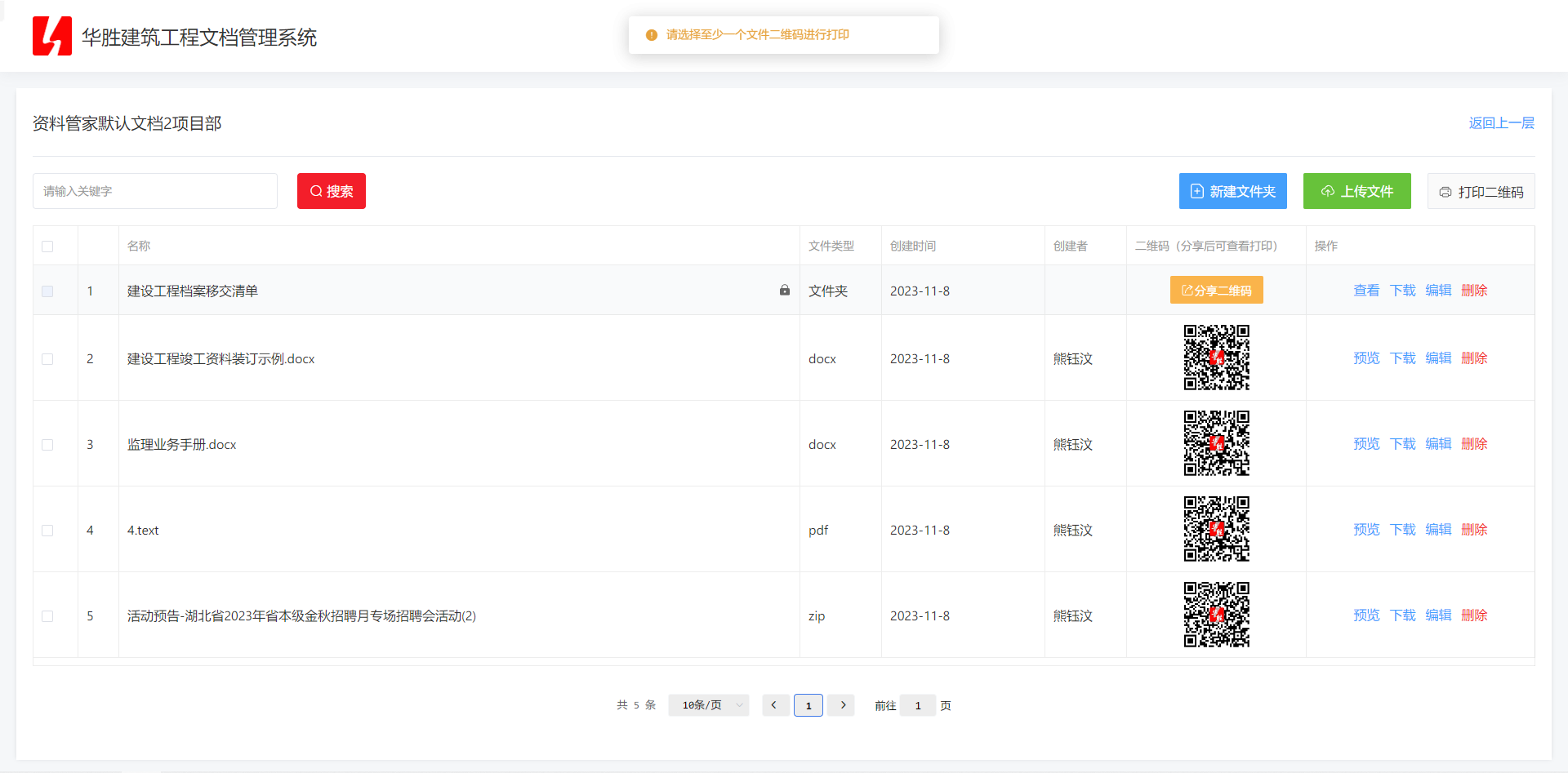This screenshot has height=773, width=1568.
Task: Click file name 建设工程竣工资料装订示例.docx
Action: [x=220, y=358]
